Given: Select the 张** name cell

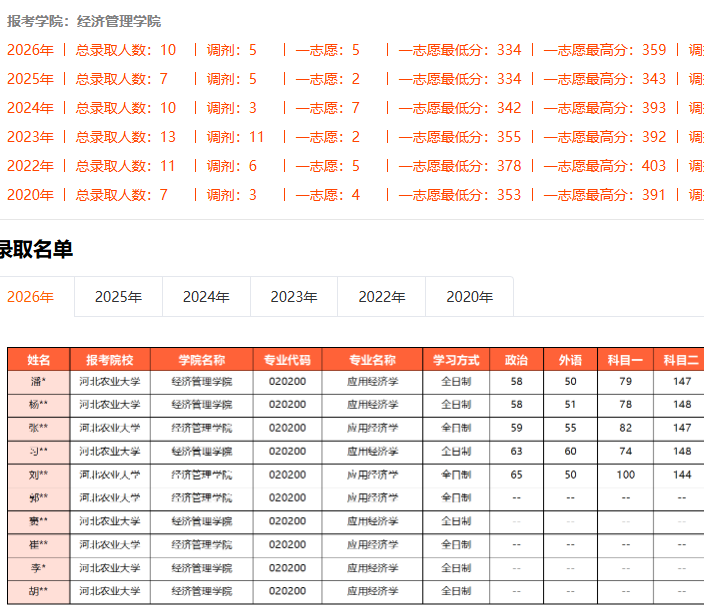Looking at the screenshot, I should pos(39,428).
